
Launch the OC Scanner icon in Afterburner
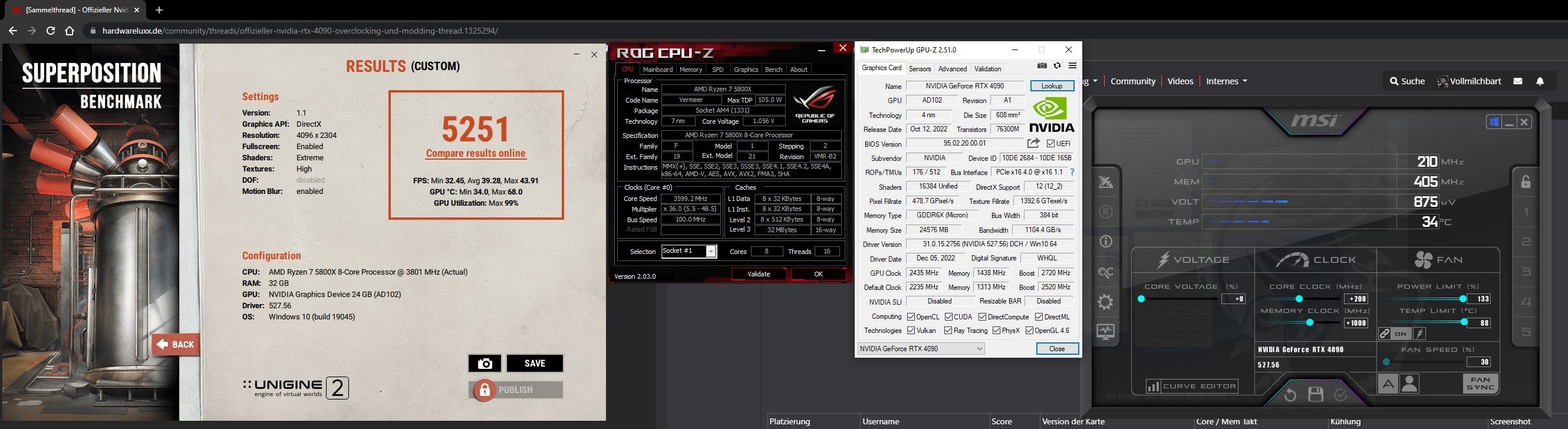click(1106, 272)
